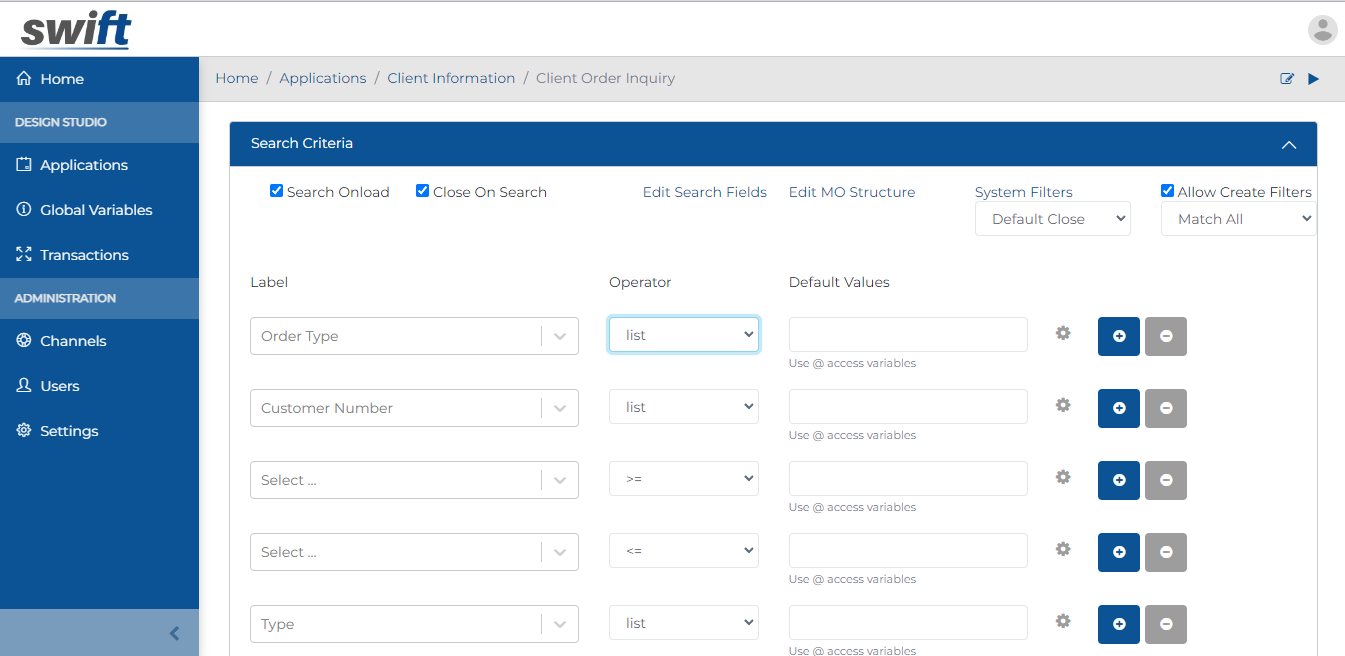This screenshot has width=1345, height=656.
Task: Toggle the Search Onload checkbox
Action: coord(277,191)
